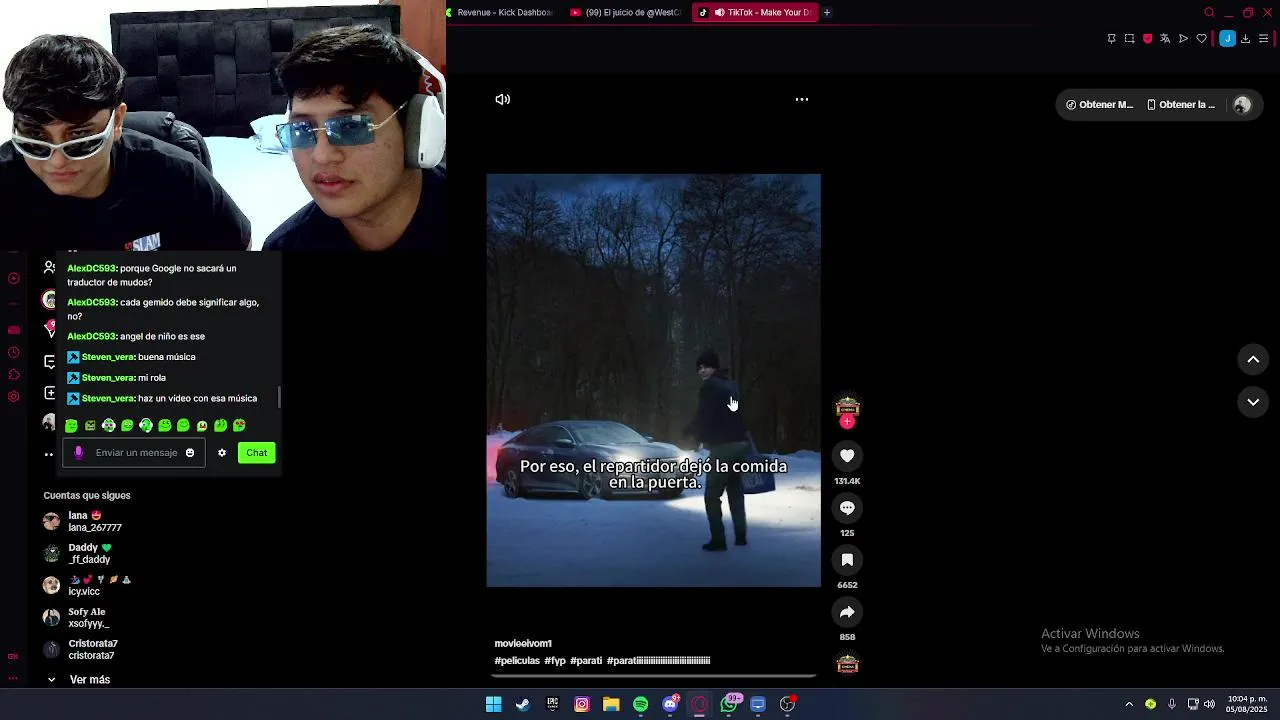Viewport: 1280px width, 720px height.
Task: Click the first #parati hashtag
Action: (x=586, y=661)
